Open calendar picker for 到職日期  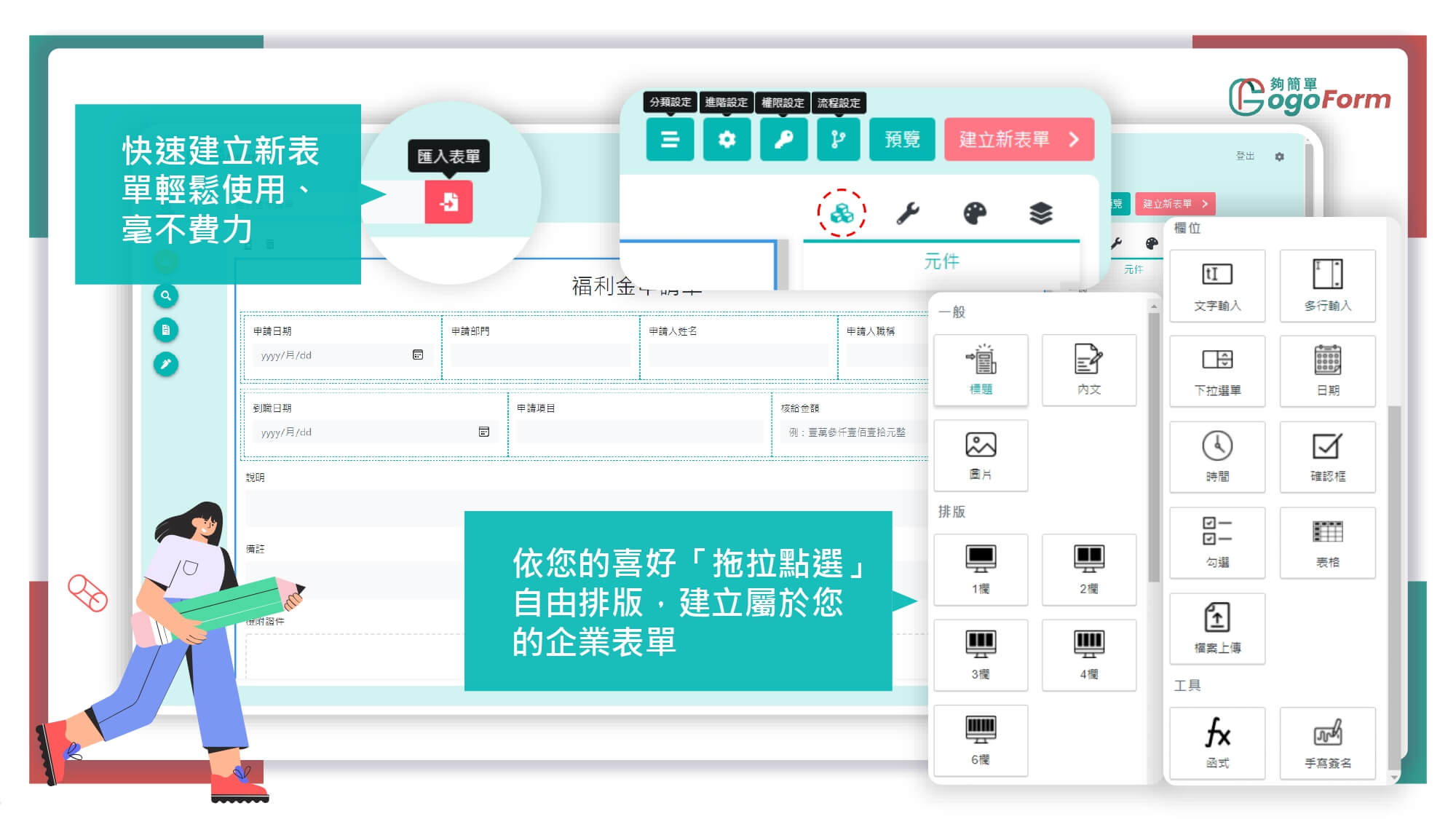[x=484, y=432]
